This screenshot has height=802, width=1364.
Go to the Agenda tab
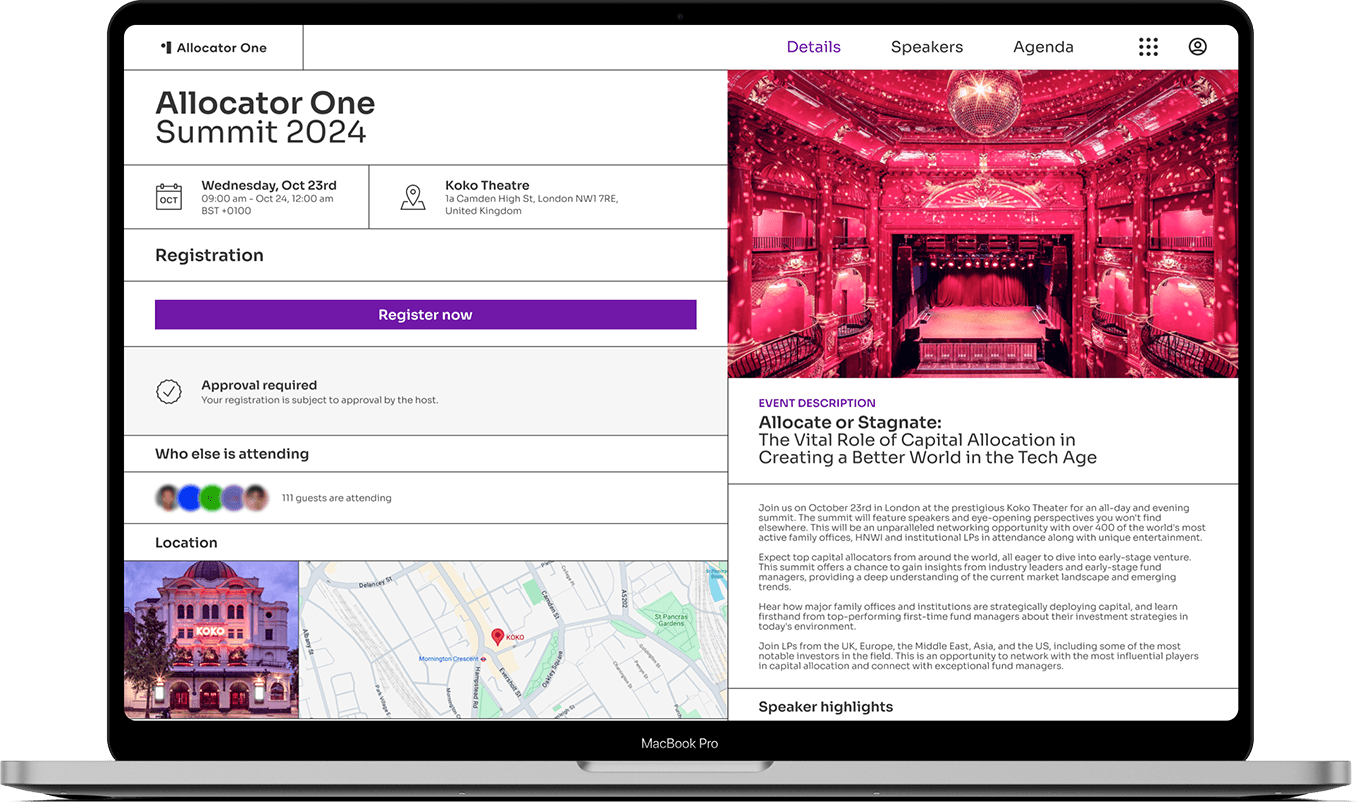[1043, 47]
